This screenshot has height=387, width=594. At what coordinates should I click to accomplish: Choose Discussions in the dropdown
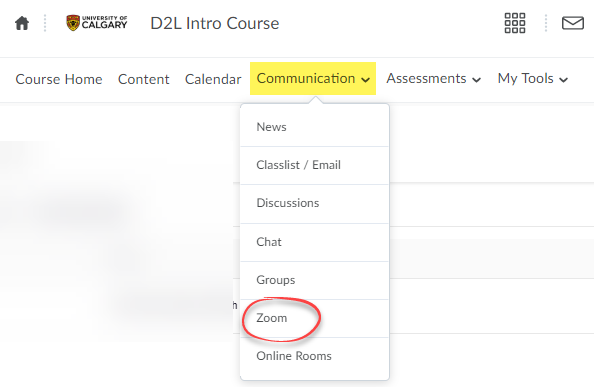click(314, 203)
